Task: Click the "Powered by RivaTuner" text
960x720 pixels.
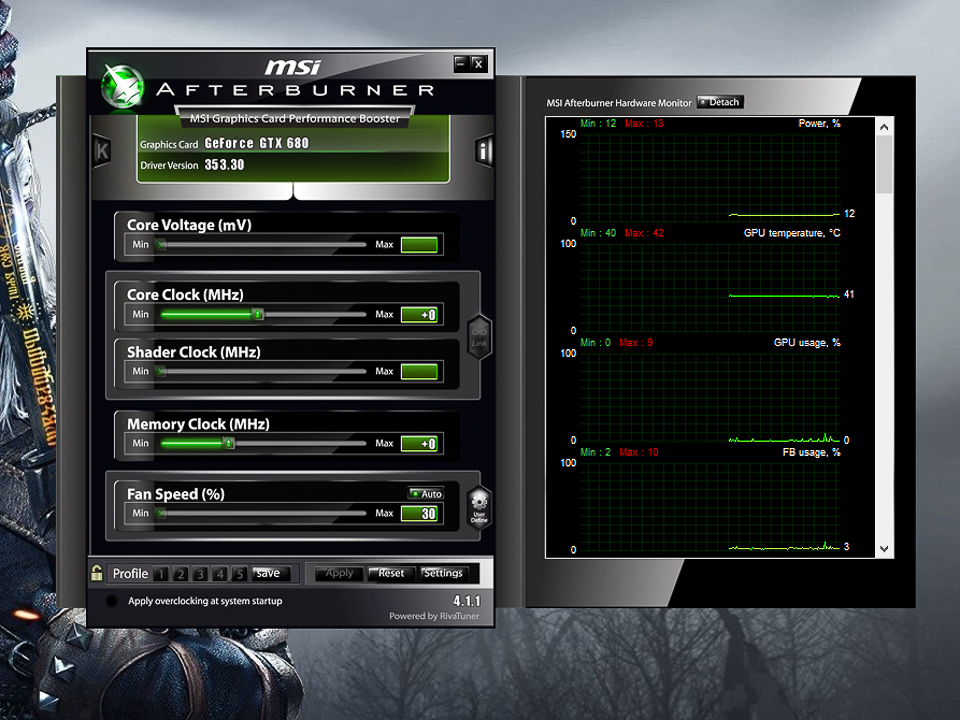Action: pyautogui.click(x=434, y=616)
